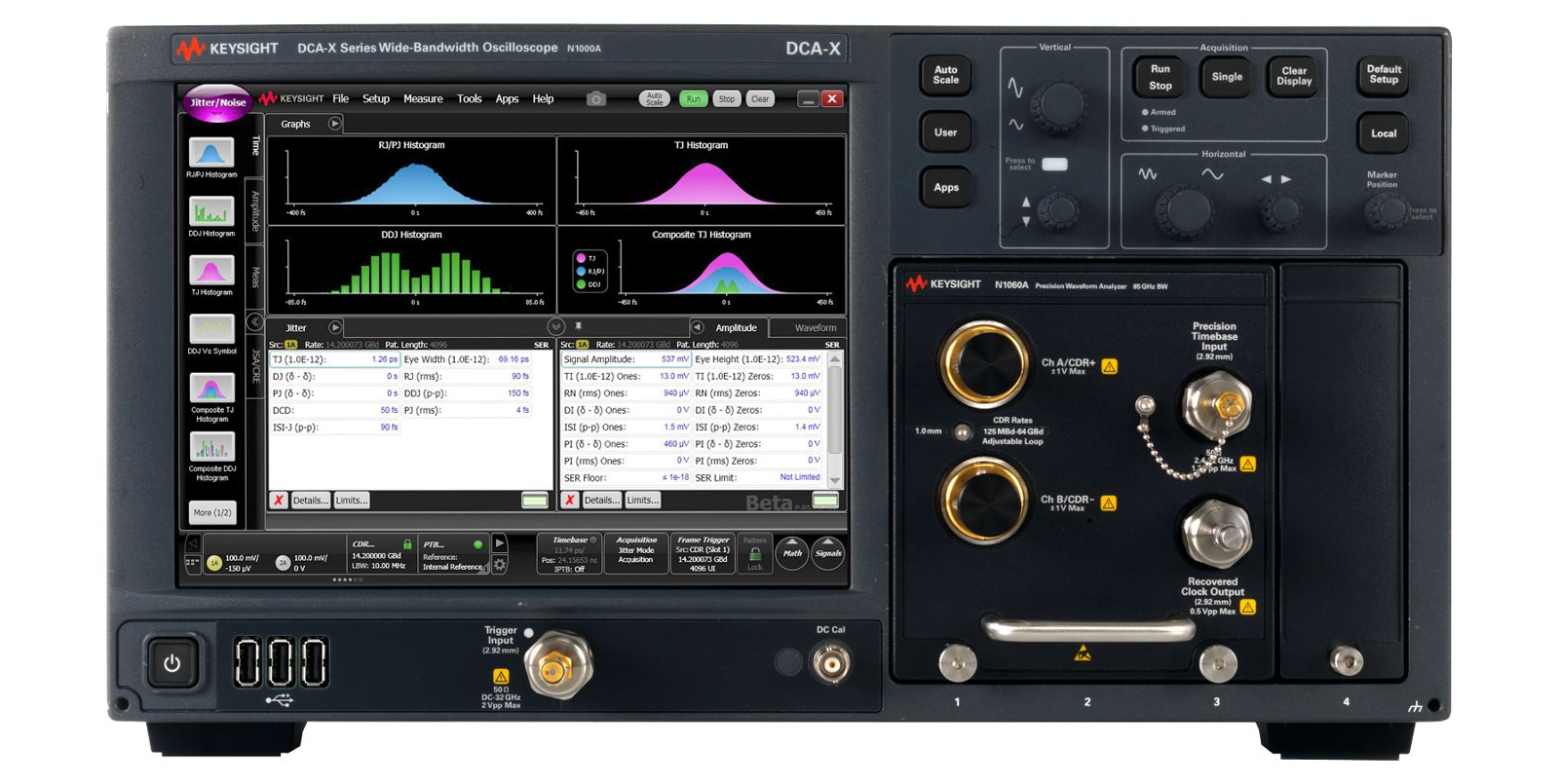Click More (1/2) in the graph sidebar
1559x784 pixels.
[212, 512]
